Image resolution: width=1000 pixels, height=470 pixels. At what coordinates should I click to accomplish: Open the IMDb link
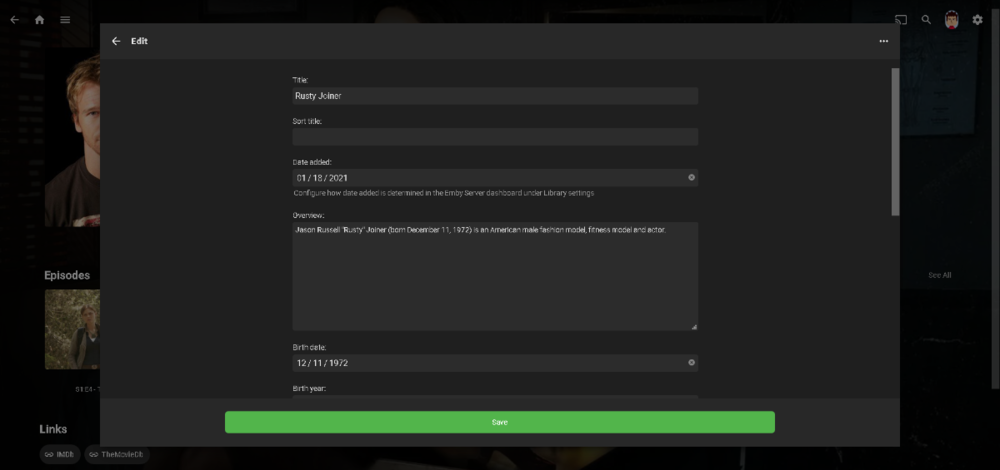tap(60, 454)
